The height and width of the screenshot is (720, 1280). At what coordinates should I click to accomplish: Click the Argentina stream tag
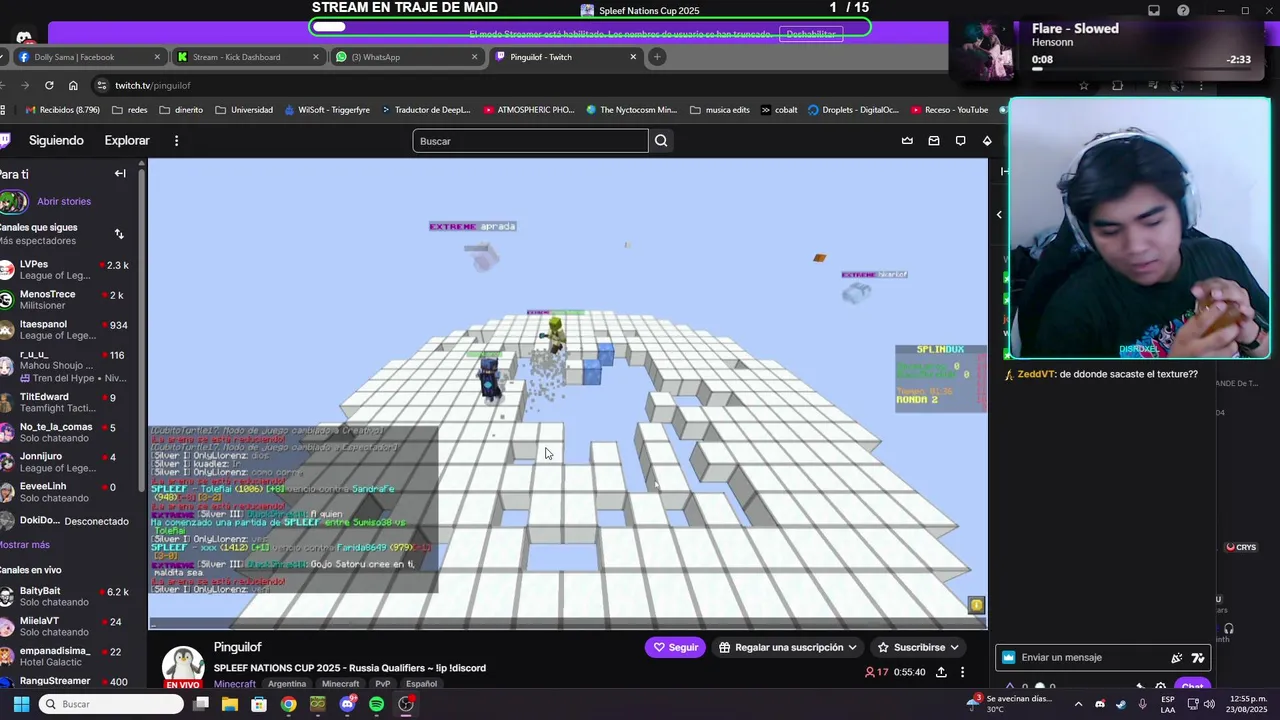[287, 684]
